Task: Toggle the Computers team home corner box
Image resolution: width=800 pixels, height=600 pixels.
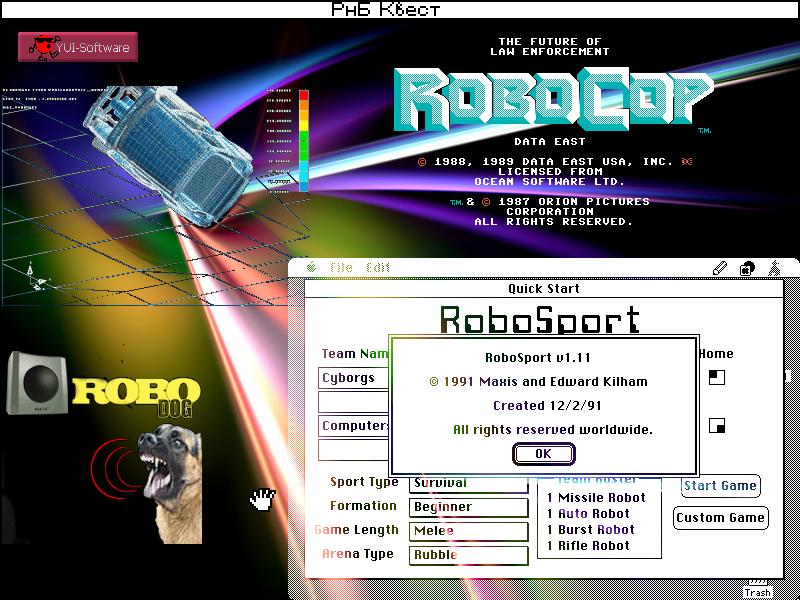Action: 717,425
